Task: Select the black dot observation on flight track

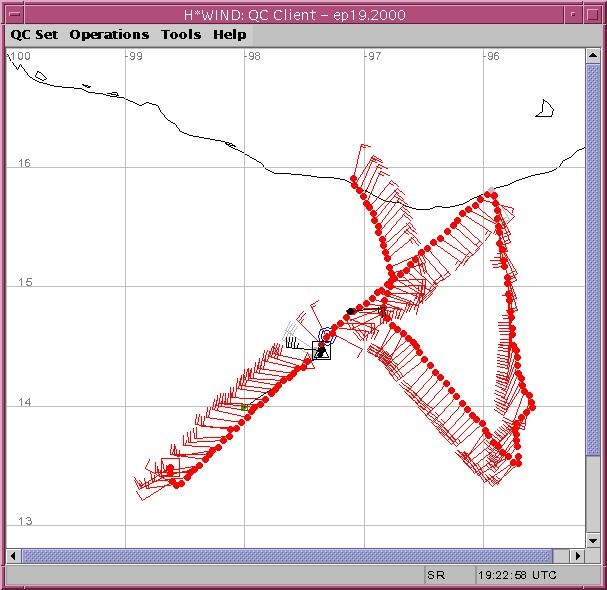Action: click(350, 311)
